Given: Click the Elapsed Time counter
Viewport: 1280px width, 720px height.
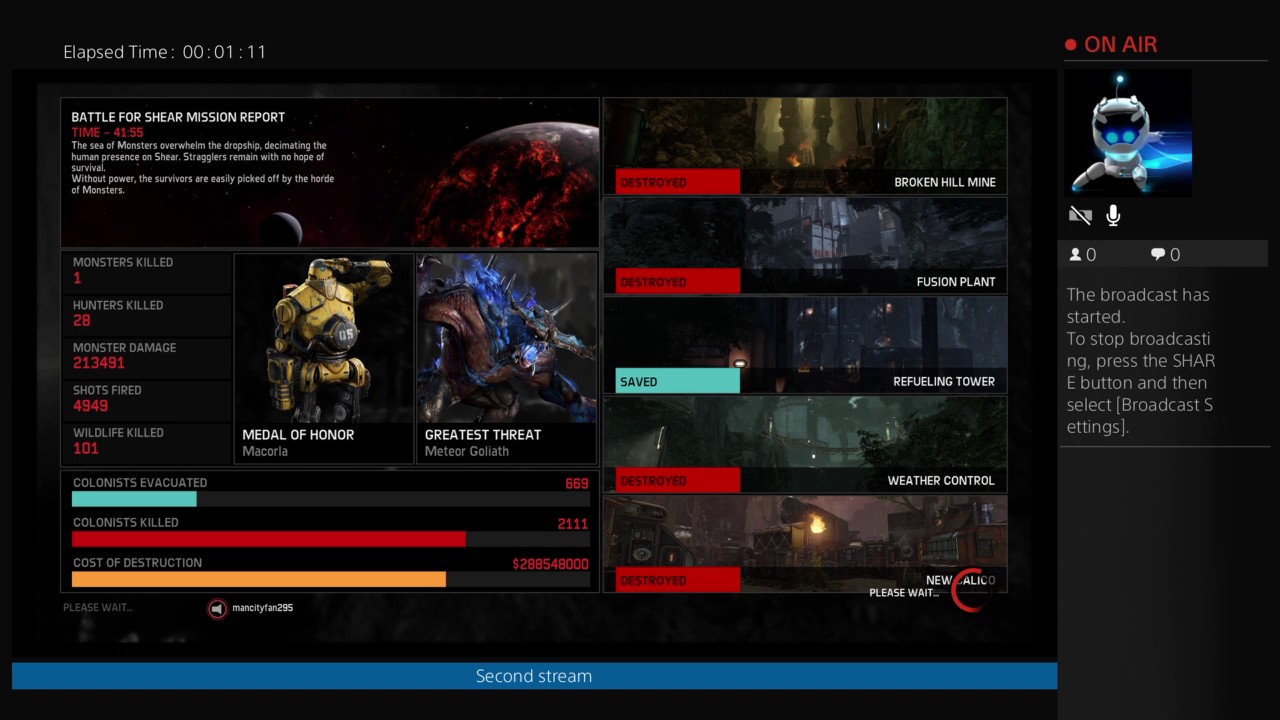Looking at the screenshot, I should point(165,52).
